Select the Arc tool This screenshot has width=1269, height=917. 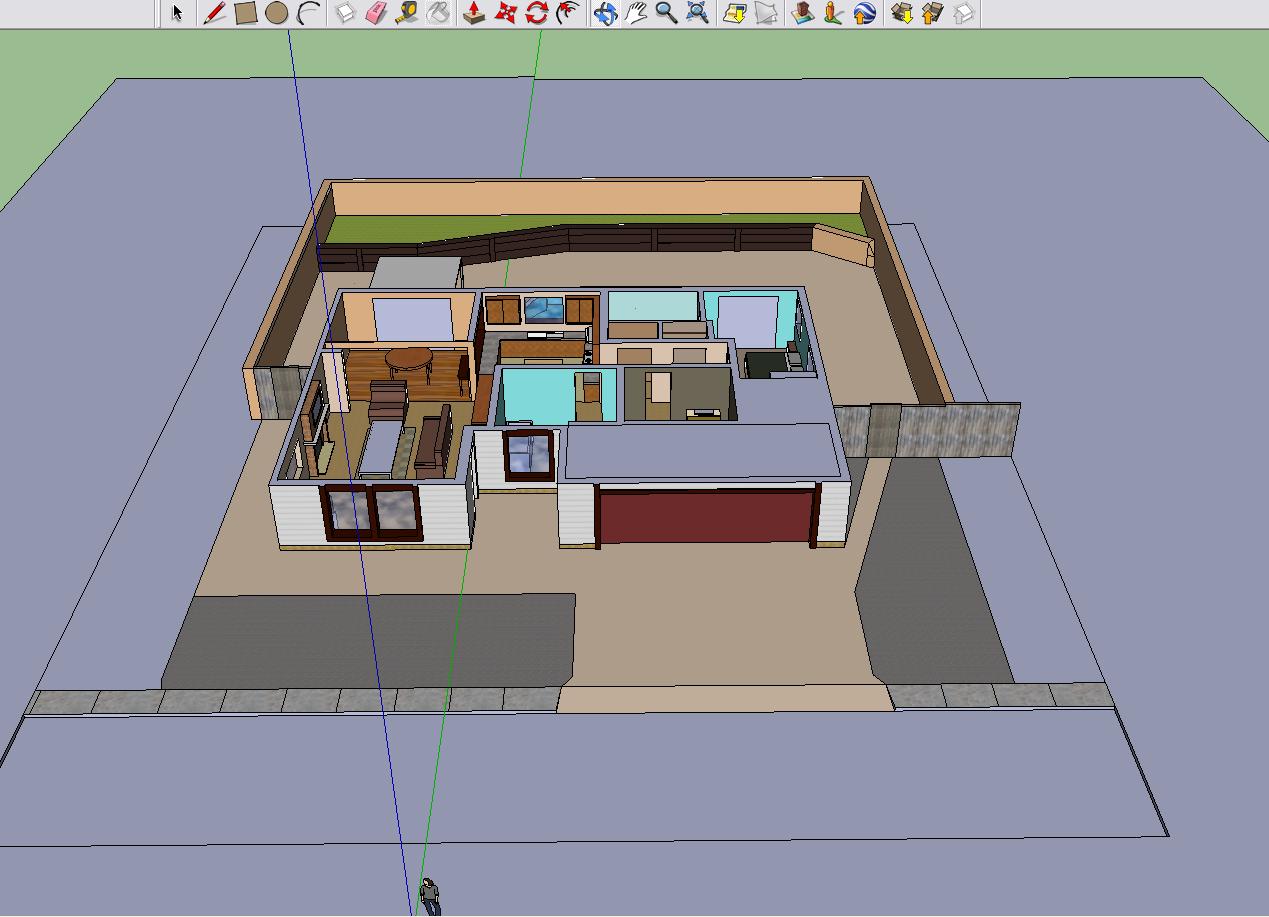point(309,13)
